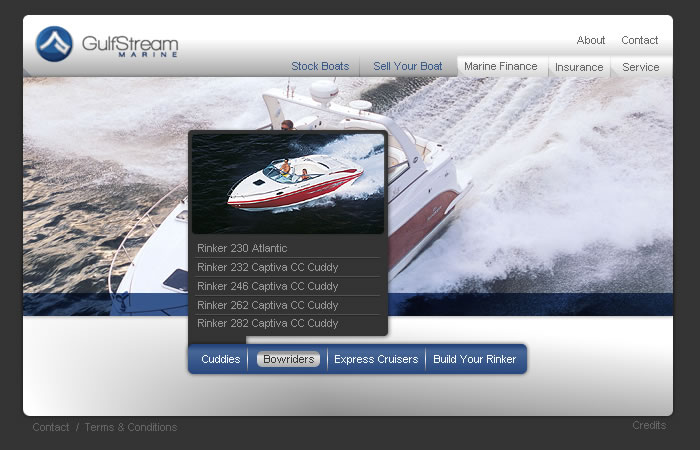Click the GulfStream Marine logo icon
This screenshot has width=700, height=450.
54,44
